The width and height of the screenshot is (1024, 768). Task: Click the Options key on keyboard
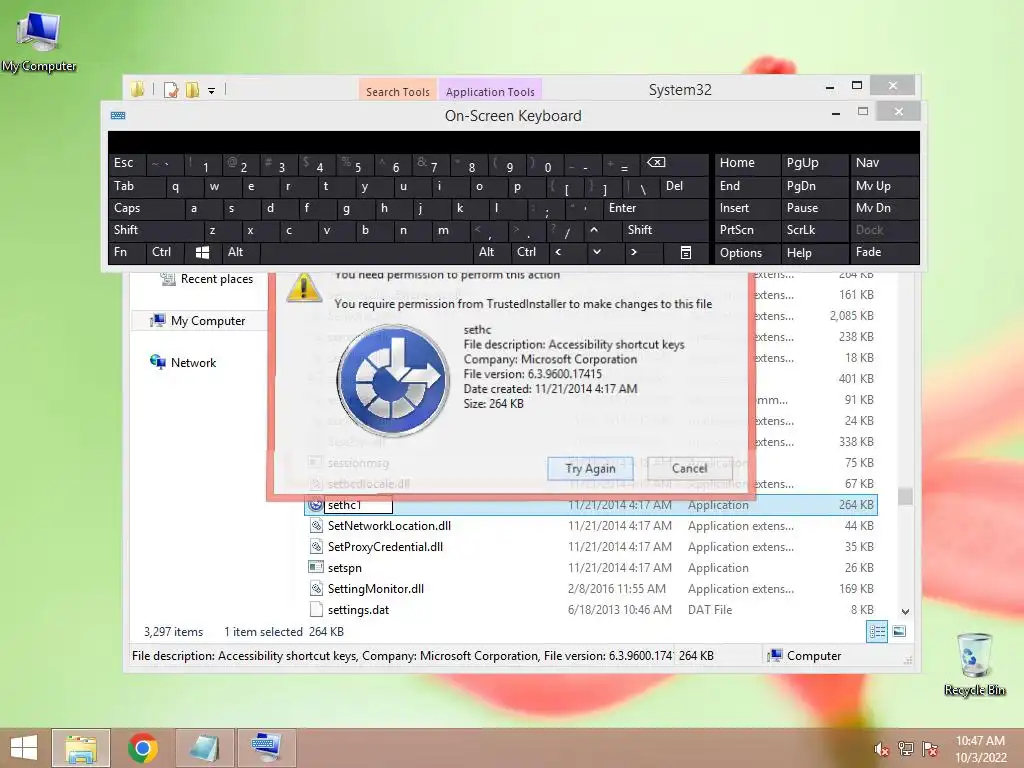pyautogui.click(x=747, y=252)
